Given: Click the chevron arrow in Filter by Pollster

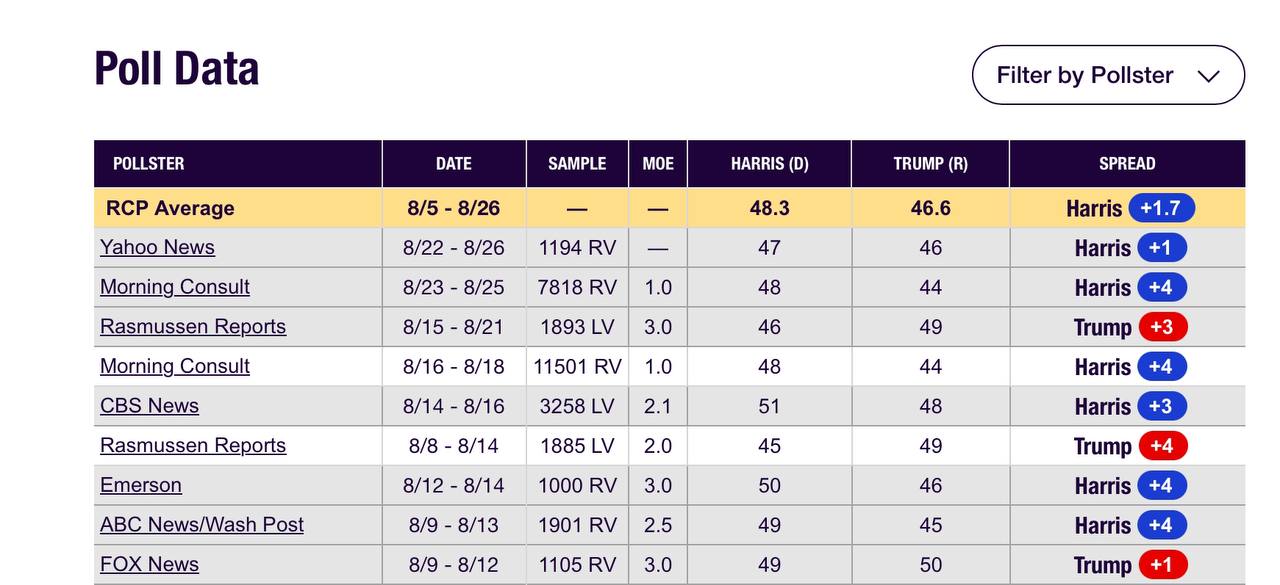Looking at the screenshot, I should (1208, 76).
